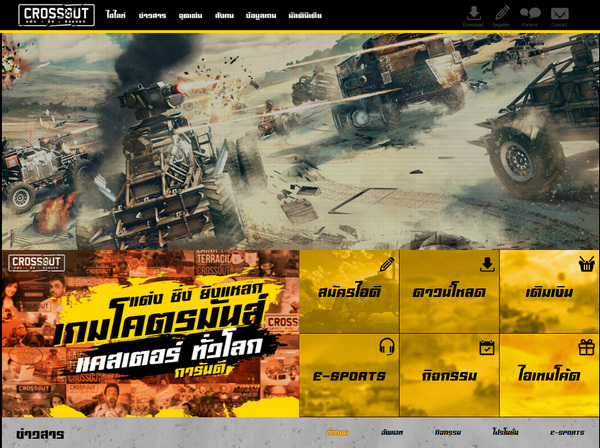This screenshot has height=448, width=600.
Task: Switch to the E-SPORTS news tab
Action: point(567,433)
